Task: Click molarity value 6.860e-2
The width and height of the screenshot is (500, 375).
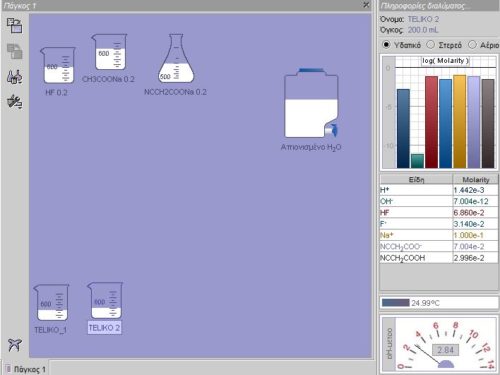Action: pyautogui.click(x=469, y=213)
